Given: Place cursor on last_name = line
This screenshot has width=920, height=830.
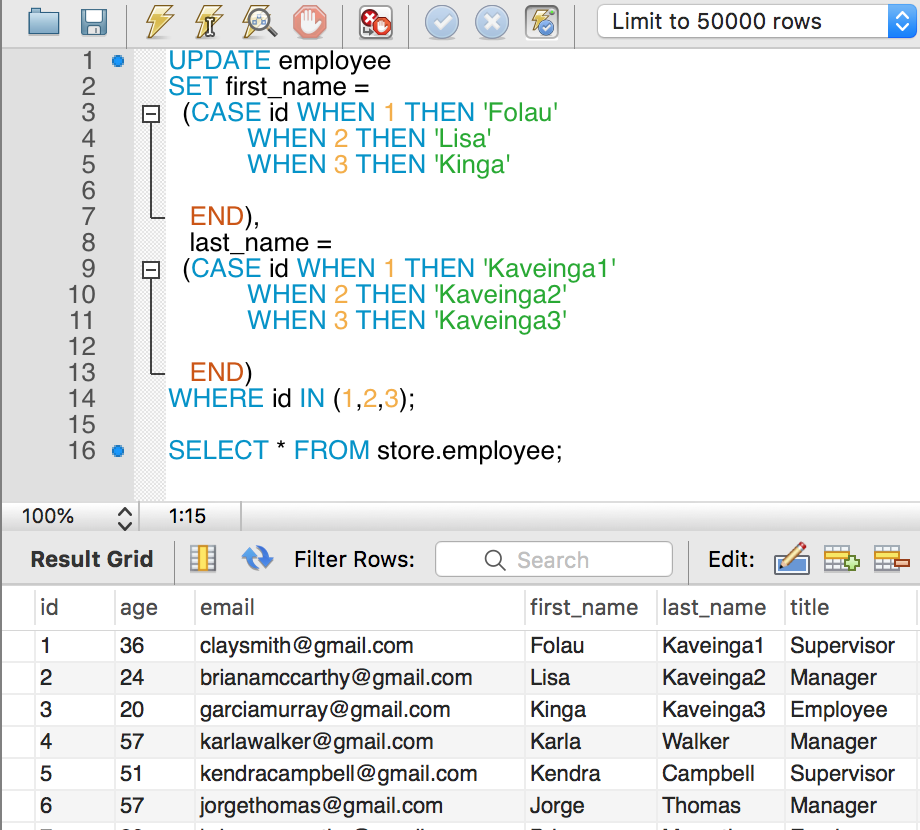Looking at the screenshot, I should pyautogui.click(x=261, y=243).
